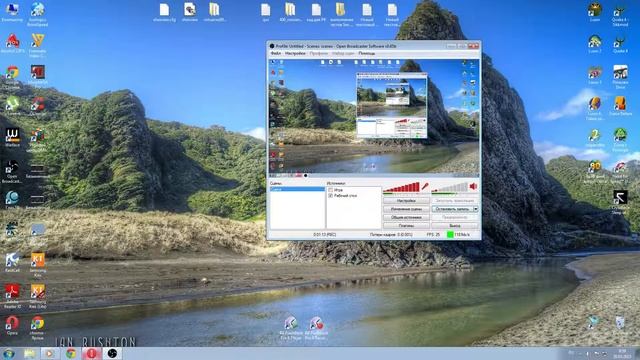This screenshot has width=640, height=360.
Task: Click the Запустить трансляцию button
Action: tap(455, 201)
